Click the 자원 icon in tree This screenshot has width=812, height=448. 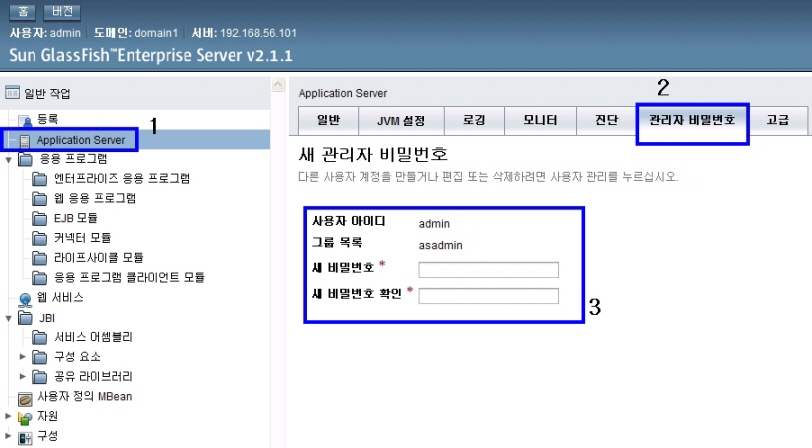[x=25, y=417]
